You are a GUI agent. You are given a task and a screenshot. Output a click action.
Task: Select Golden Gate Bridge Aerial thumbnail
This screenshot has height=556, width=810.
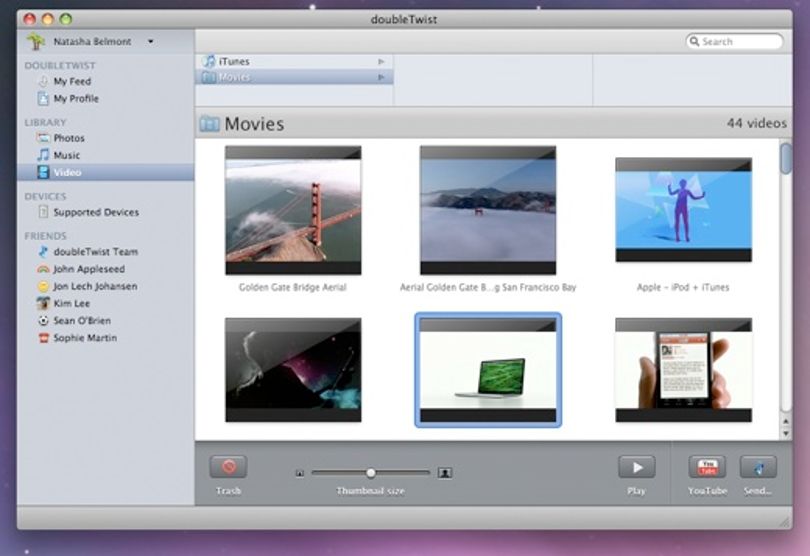point(293,210)
